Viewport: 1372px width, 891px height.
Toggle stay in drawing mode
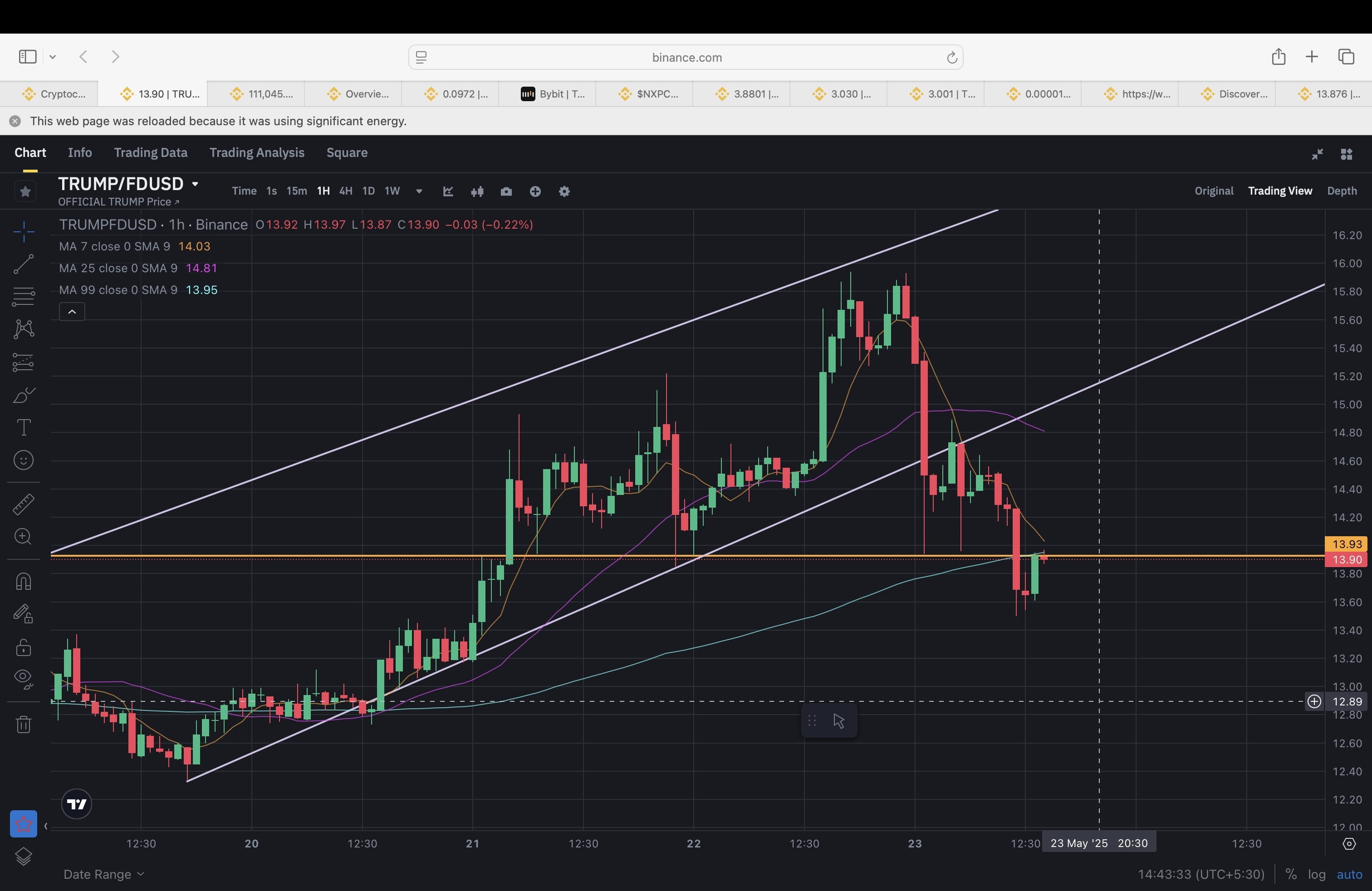(x=24, y=614)
